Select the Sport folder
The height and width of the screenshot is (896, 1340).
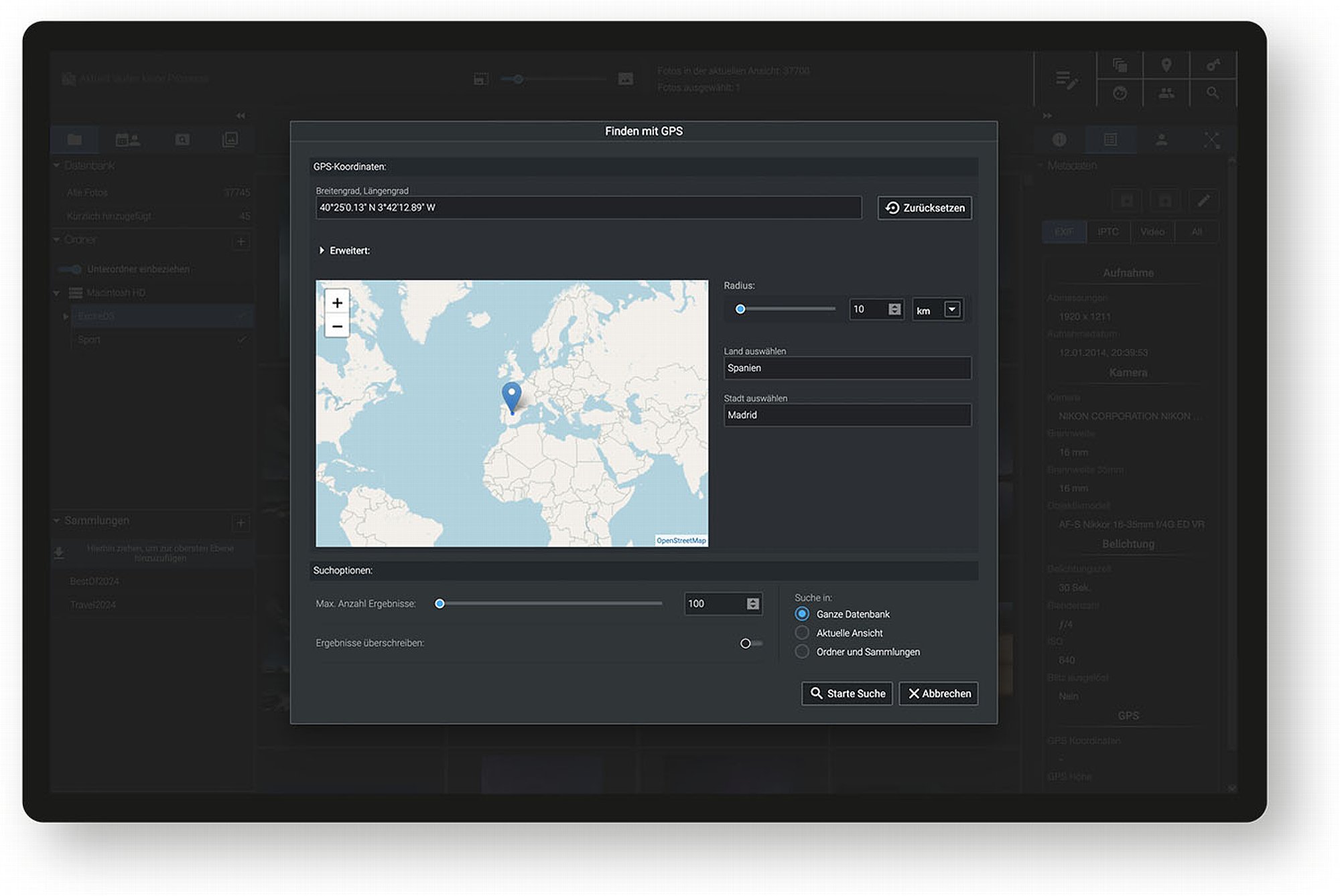(x=89, y=340)
